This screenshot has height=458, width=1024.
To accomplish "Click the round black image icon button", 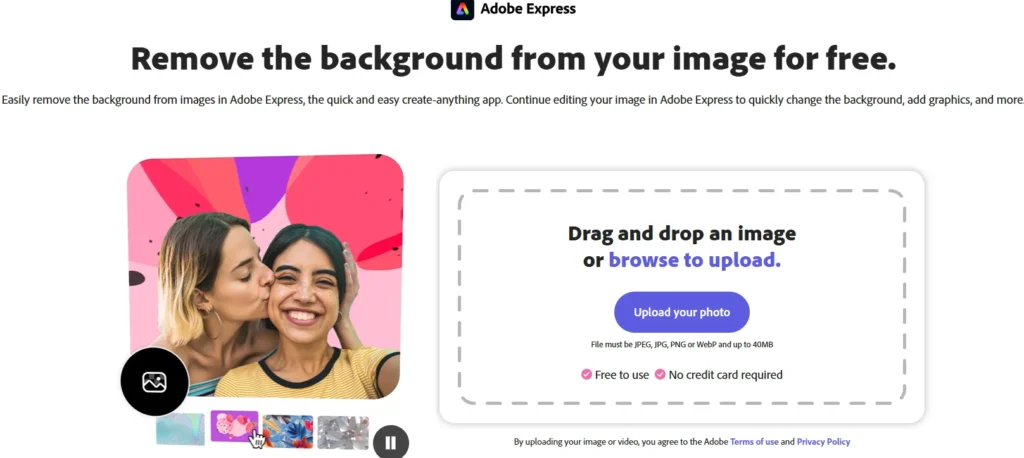I will pos(155,382).
